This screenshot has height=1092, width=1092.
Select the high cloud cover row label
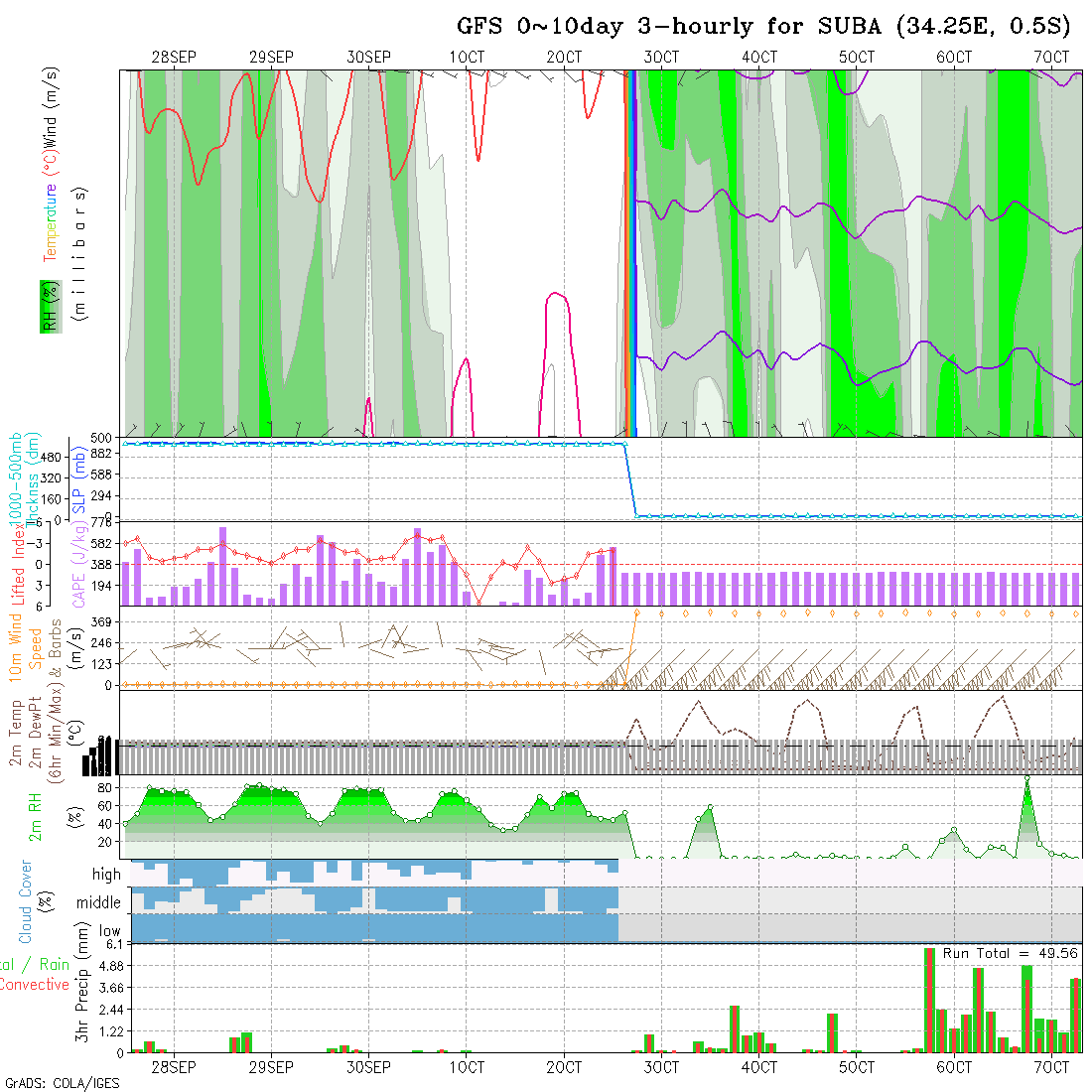coord(106,875)
